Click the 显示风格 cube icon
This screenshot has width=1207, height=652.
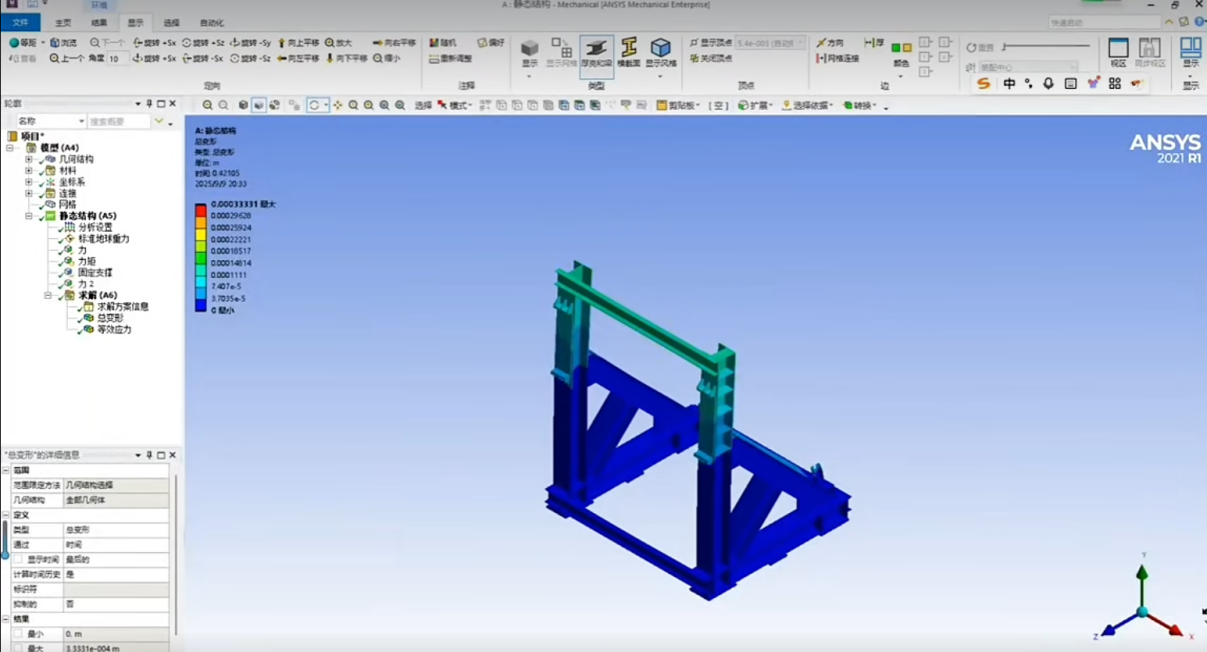click(x=660, y=52)
